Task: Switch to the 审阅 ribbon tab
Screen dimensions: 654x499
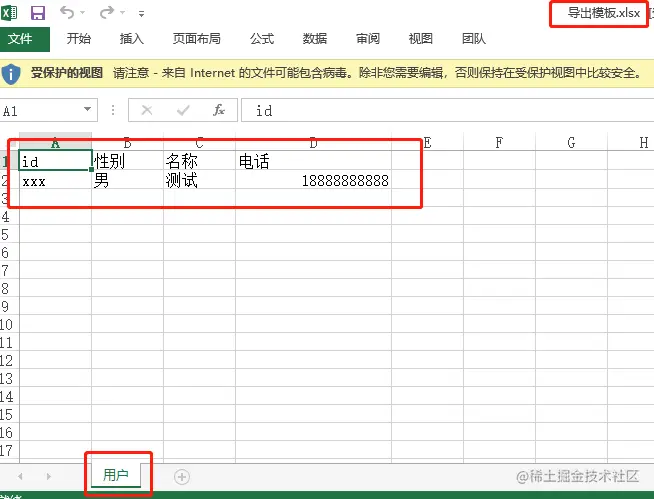Action: point(367,39)
